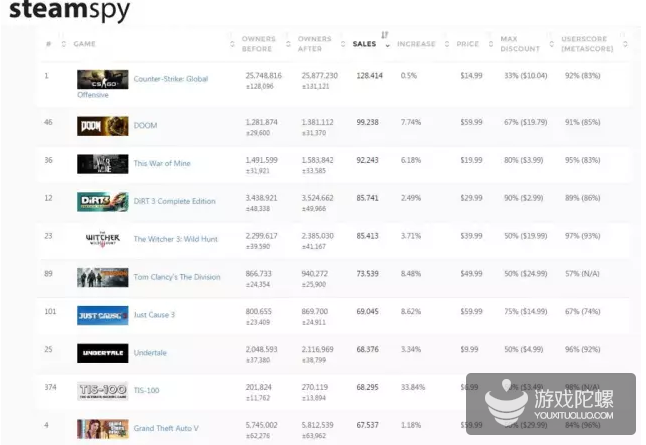The width and height of the screenshot is (646, 445).
Task: Open the TIS-100 game link
Action: point(146,390)
